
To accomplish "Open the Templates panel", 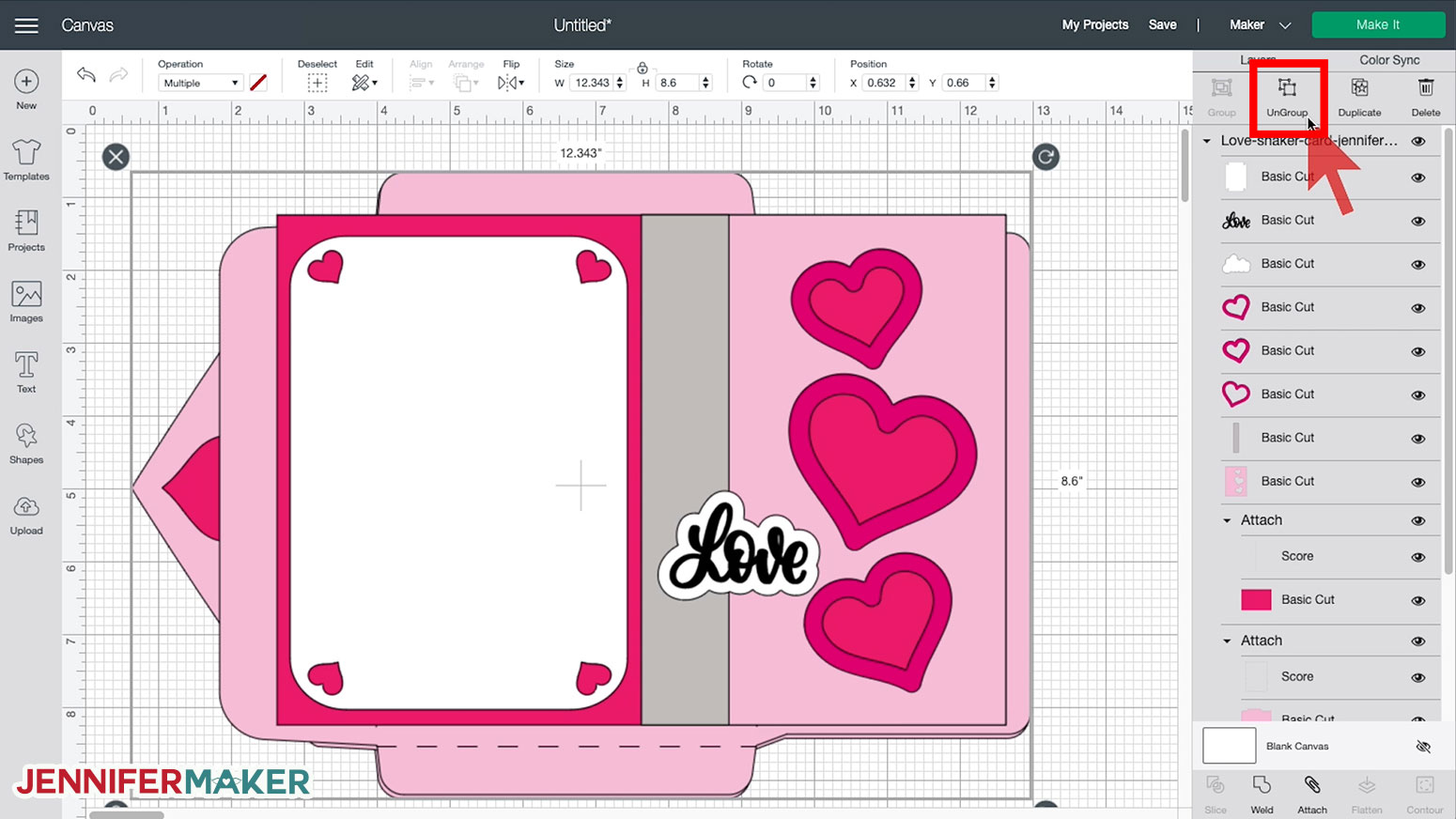I will point(26,160).
